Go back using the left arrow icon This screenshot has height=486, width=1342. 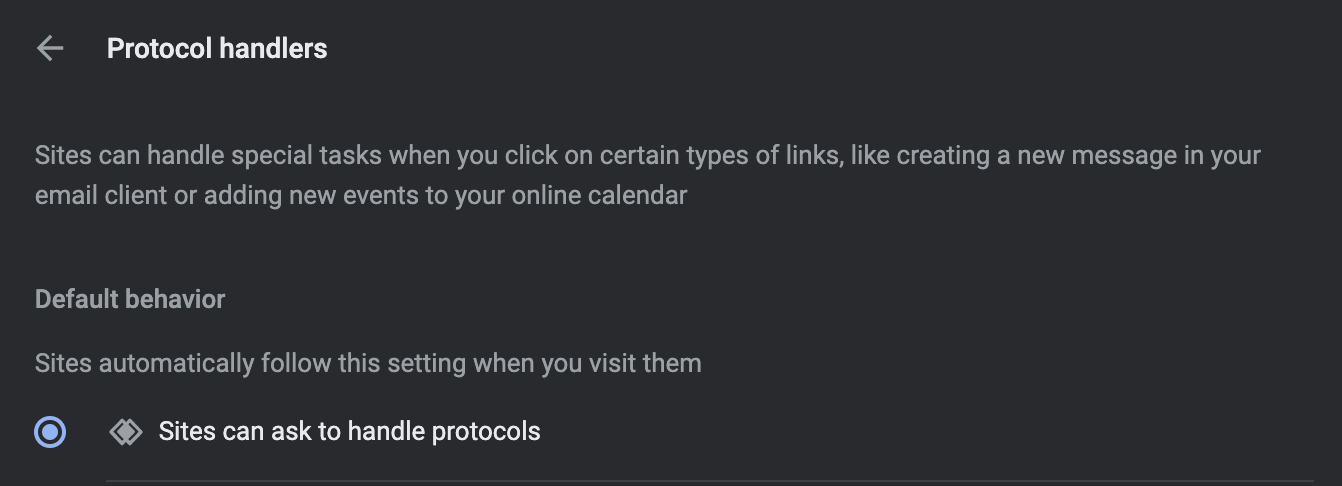pos(50,48)
